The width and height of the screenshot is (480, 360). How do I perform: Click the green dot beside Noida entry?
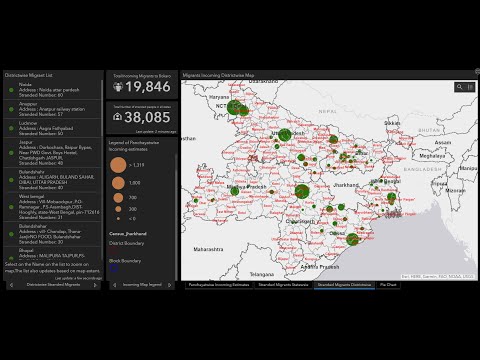coord(11,90)
